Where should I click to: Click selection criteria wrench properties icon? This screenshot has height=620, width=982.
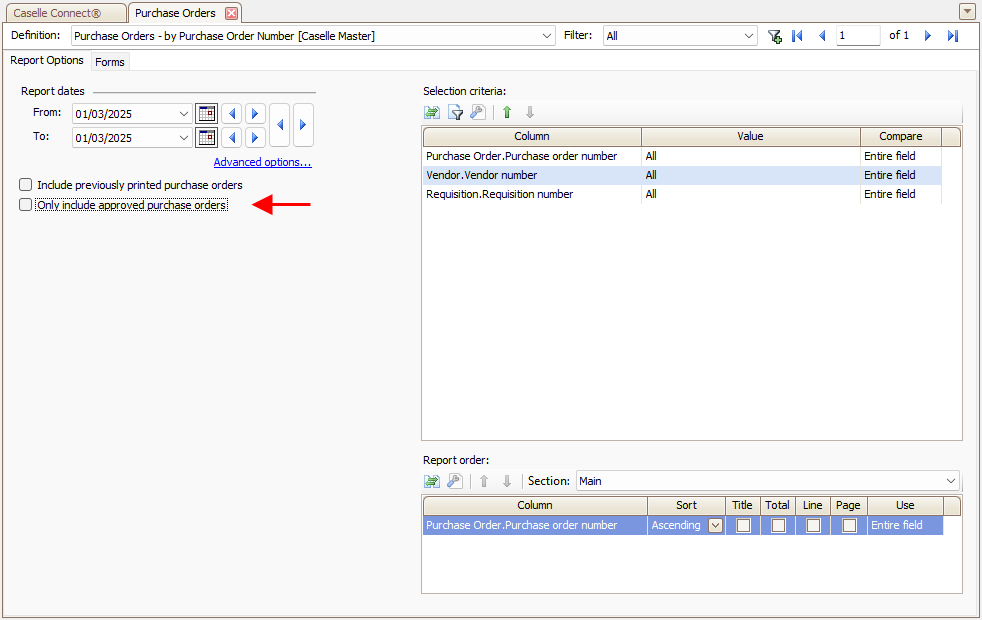(x=477, y=113)
